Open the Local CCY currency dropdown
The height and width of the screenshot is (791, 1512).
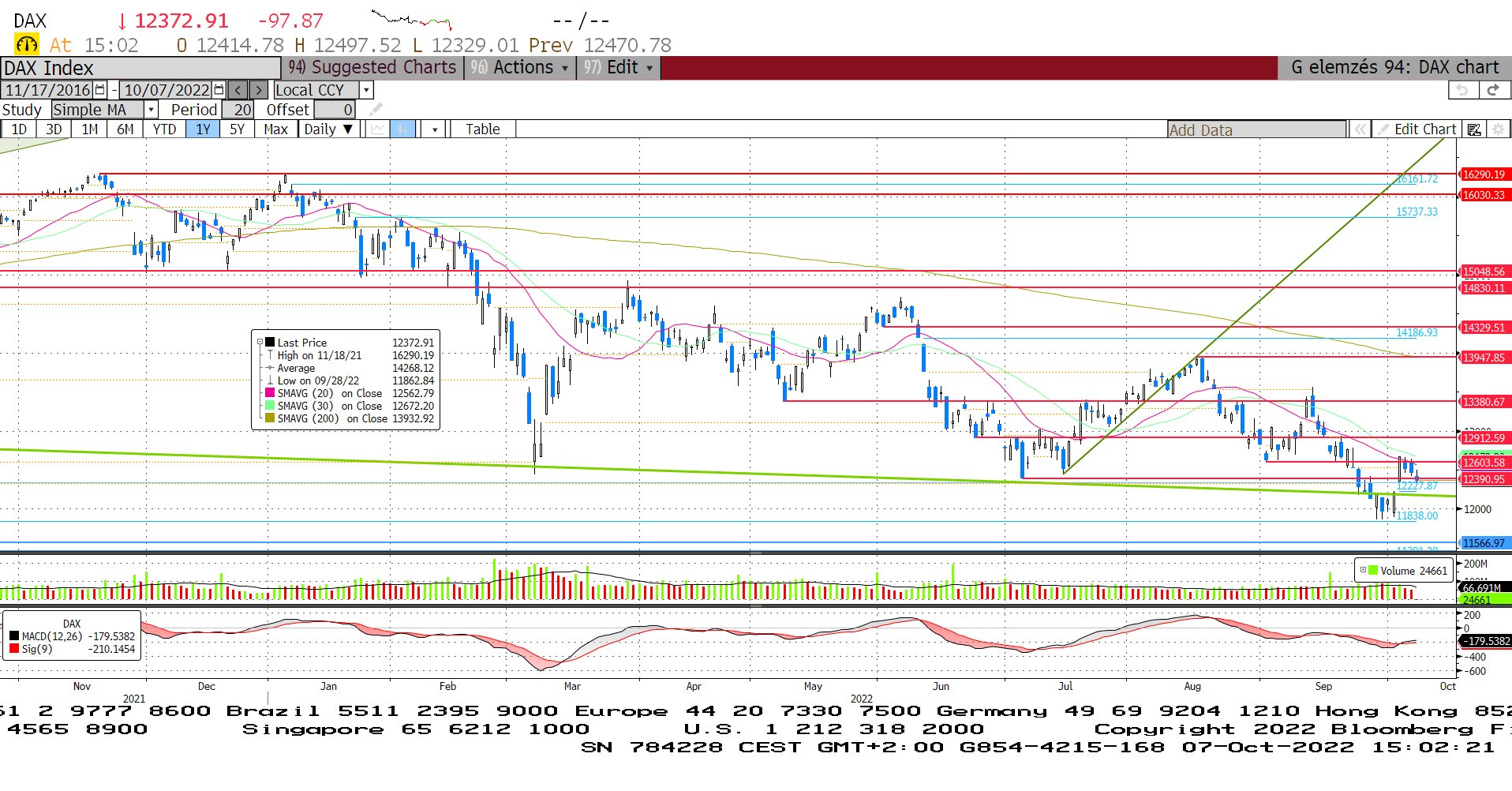[x=366, y=90]
